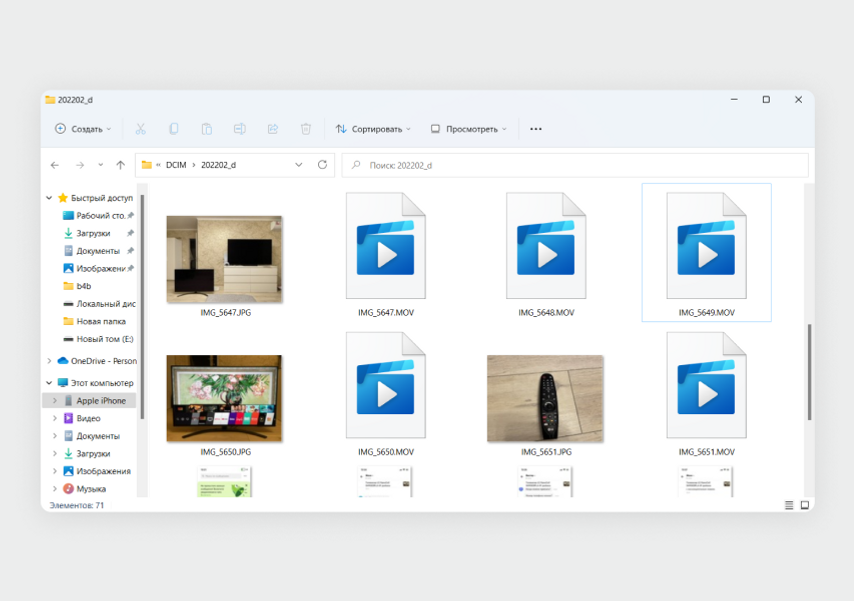
Task: Select the IMG_5647.JPG living room thumbnail
Action: pos(224,259)
